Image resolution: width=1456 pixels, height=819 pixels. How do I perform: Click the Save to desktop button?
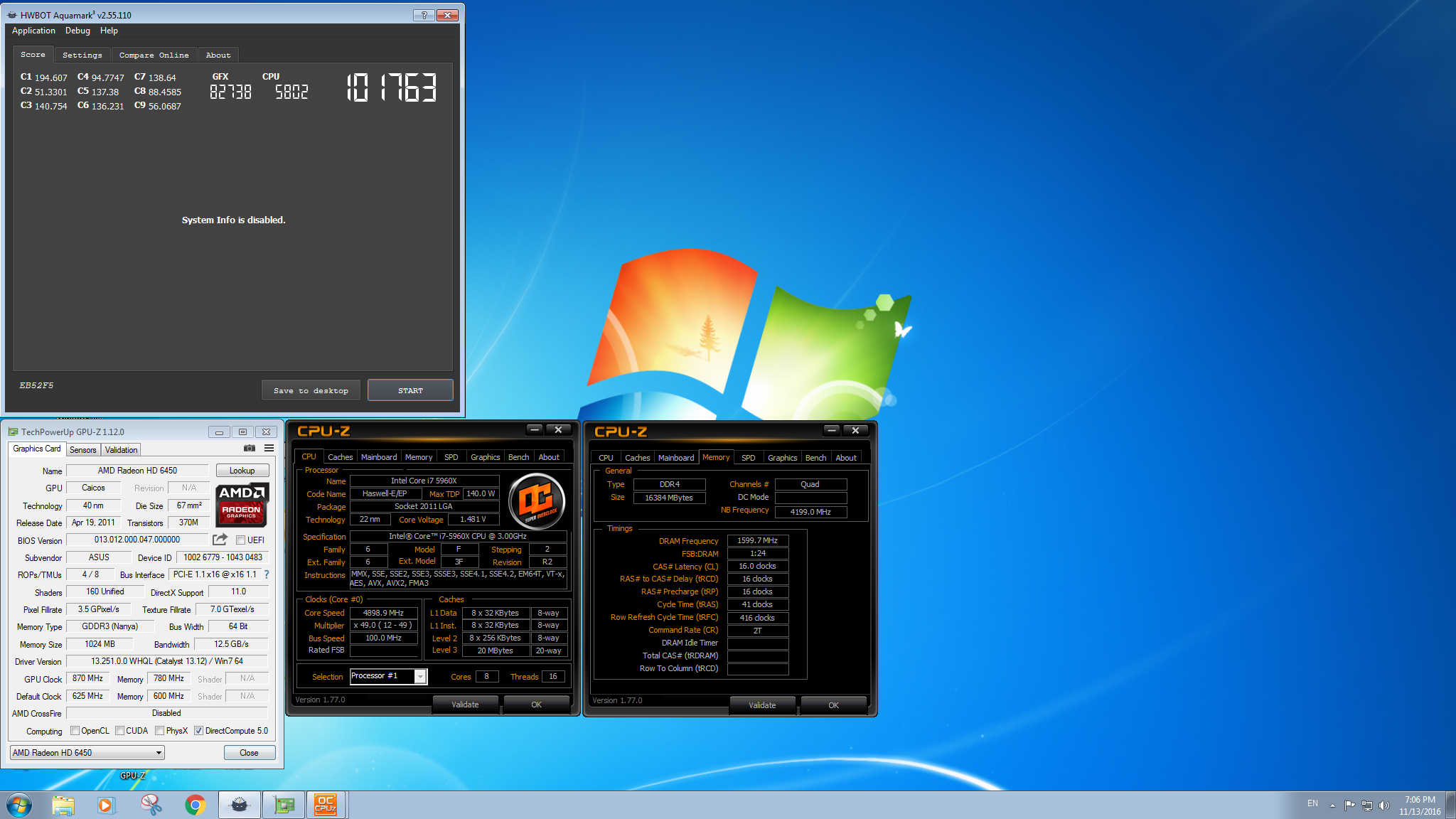(311, 390)
